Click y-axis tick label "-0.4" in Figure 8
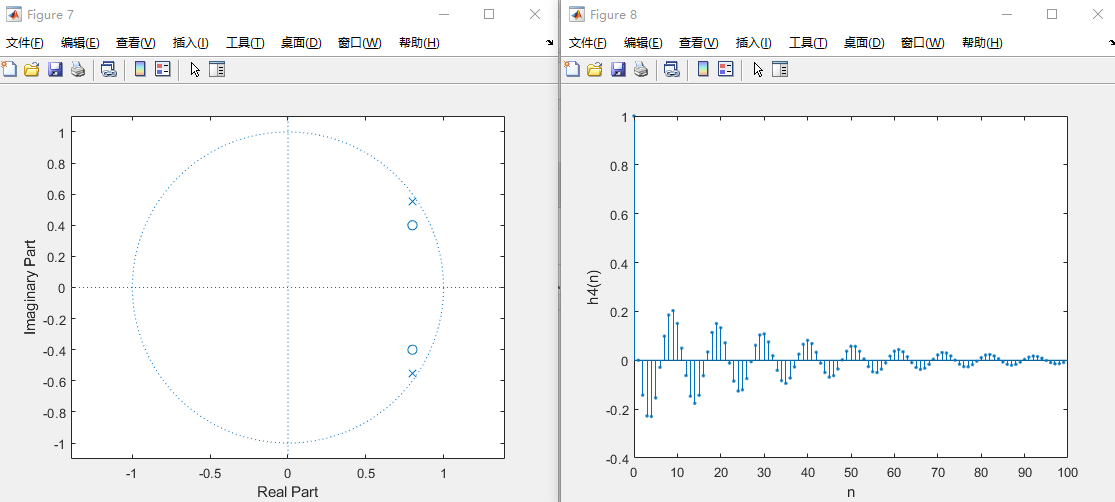Screen dimensions: 1115x502 (x=617, y=459)
